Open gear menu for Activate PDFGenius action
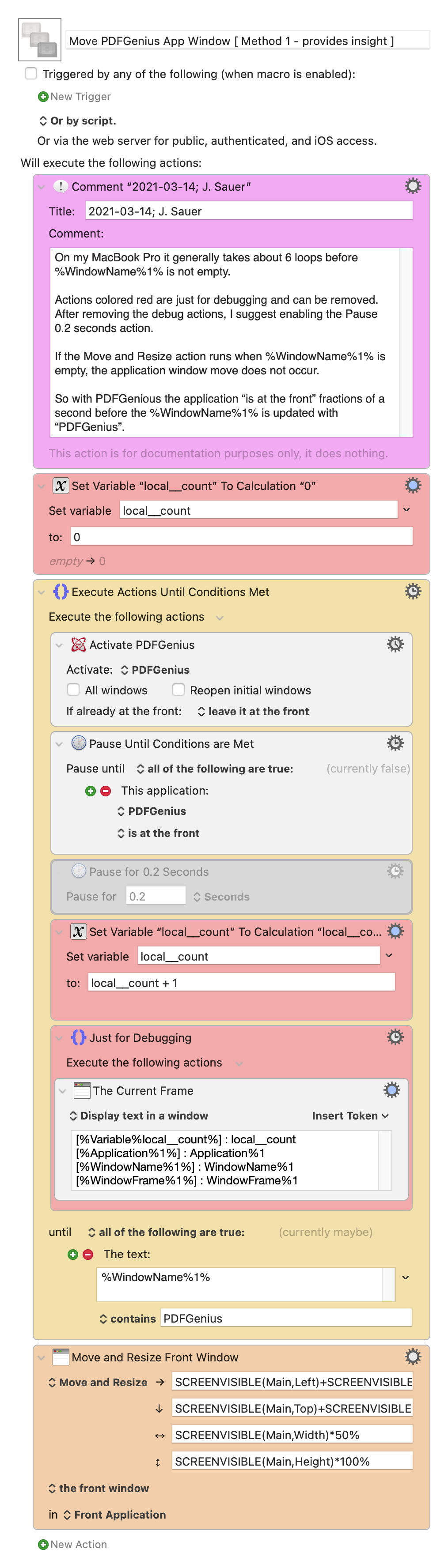This screenshot has height=1568, width=448. pyautogui.click(x=395, y=644)
